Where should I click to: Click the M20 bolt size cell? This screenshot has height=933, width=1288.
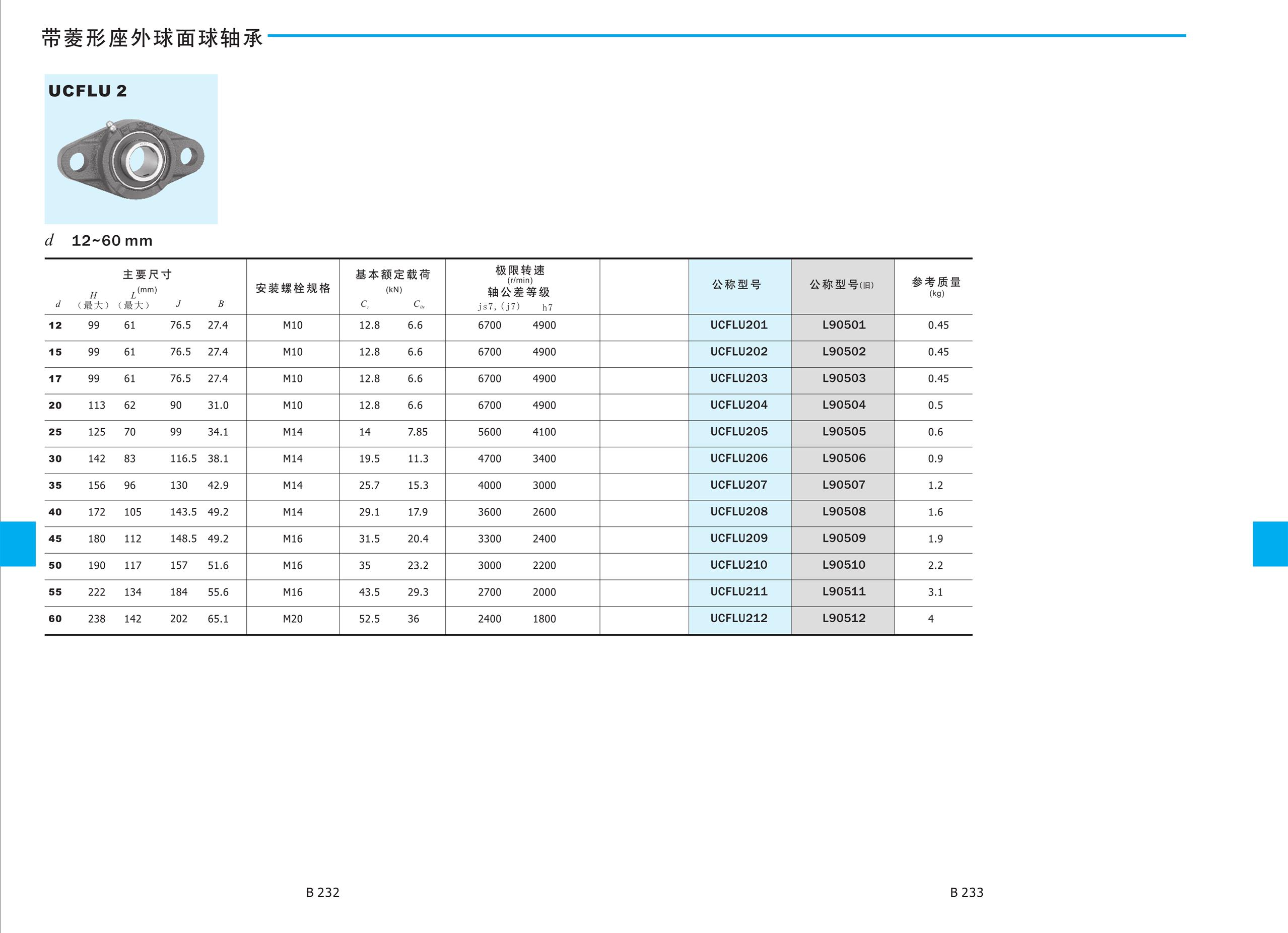293,619
